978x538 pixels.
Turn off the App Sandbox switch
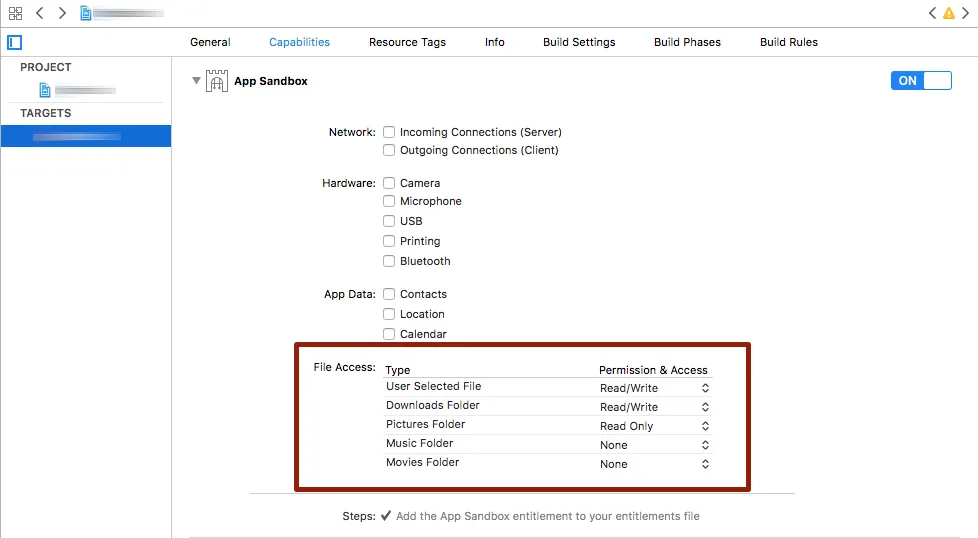tap(920, 81)
